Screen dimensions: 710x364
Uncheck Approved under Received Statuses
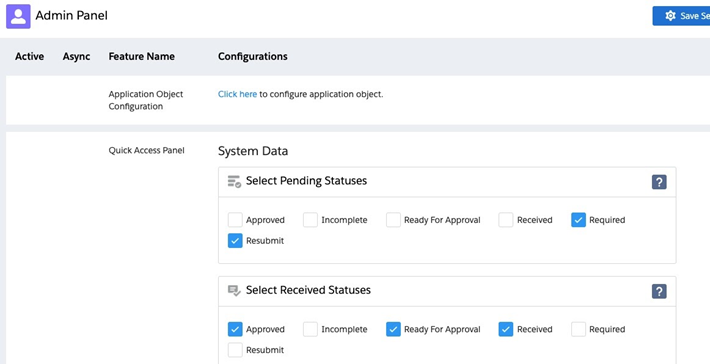[x=235, y=329]
